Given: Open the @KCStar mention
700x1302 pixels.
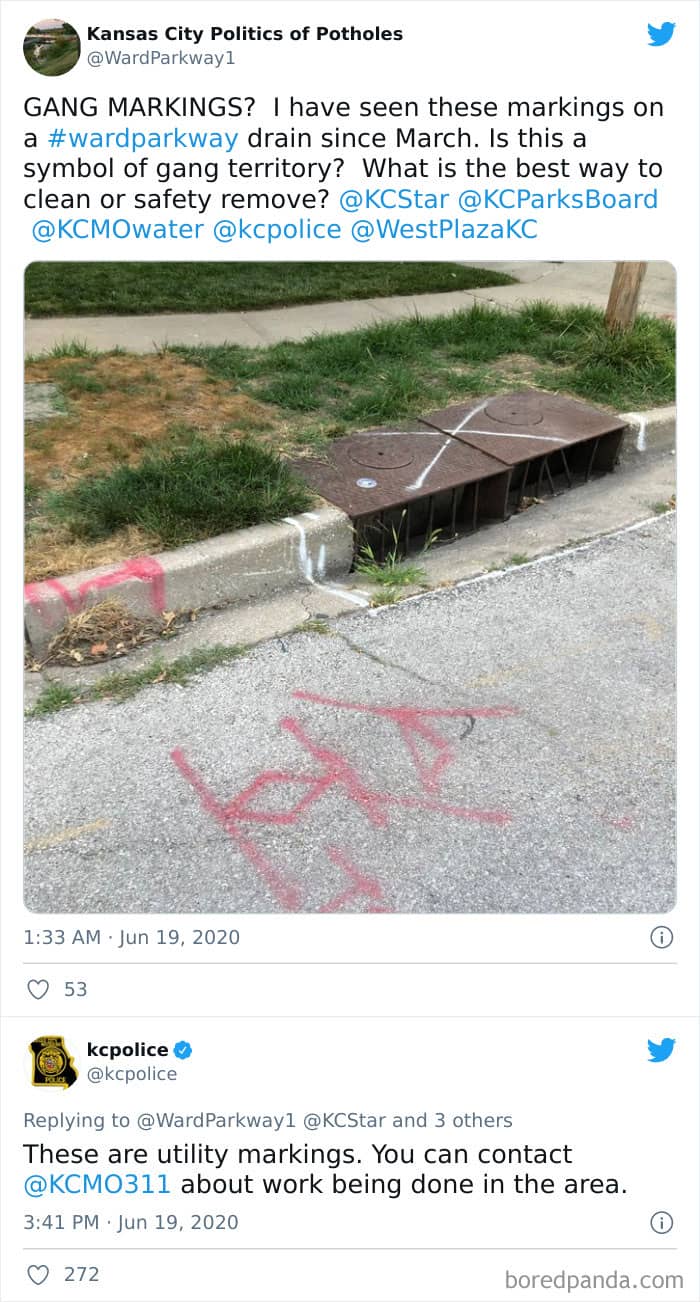Looking at the screenshot, I should tap(394, 199).
